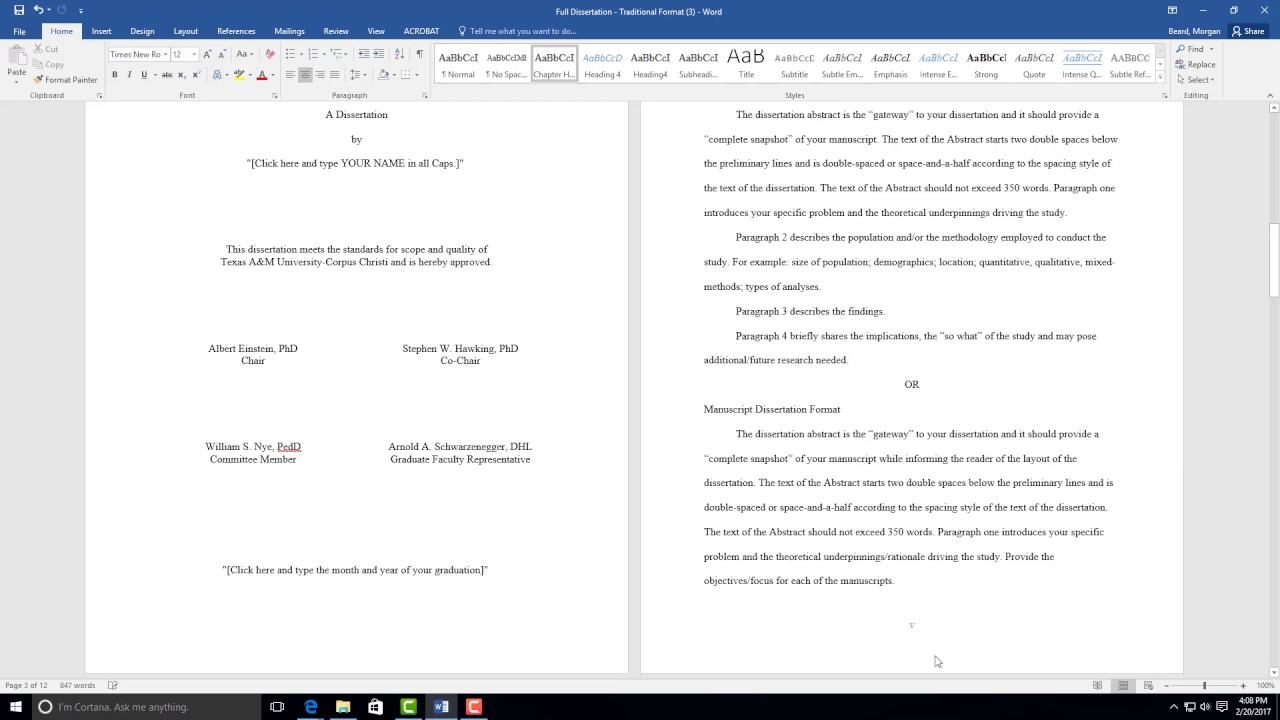This screenshot has height=720, width=1280.
Task: Click the Cortana search box
Action: click(x=145, y=707)
